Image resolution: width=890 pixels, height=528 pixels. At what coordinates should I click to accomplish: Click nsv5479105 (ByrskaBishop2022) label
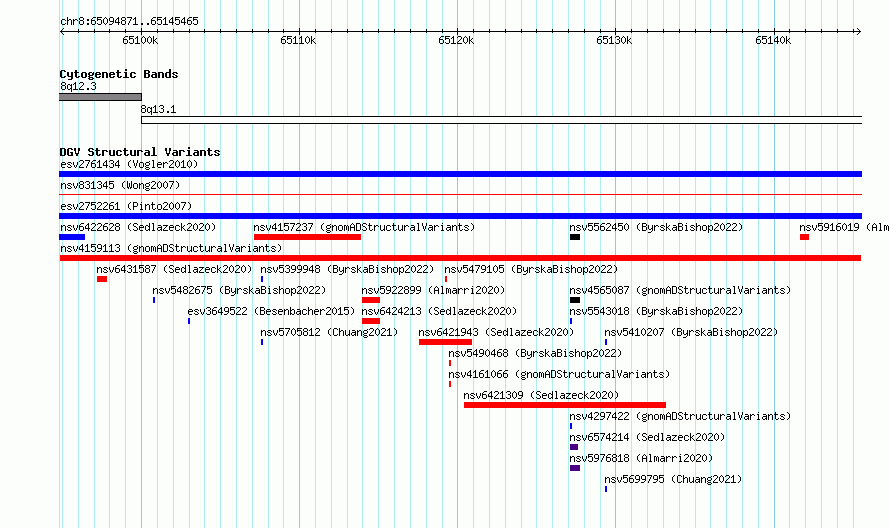click(531, 269)
